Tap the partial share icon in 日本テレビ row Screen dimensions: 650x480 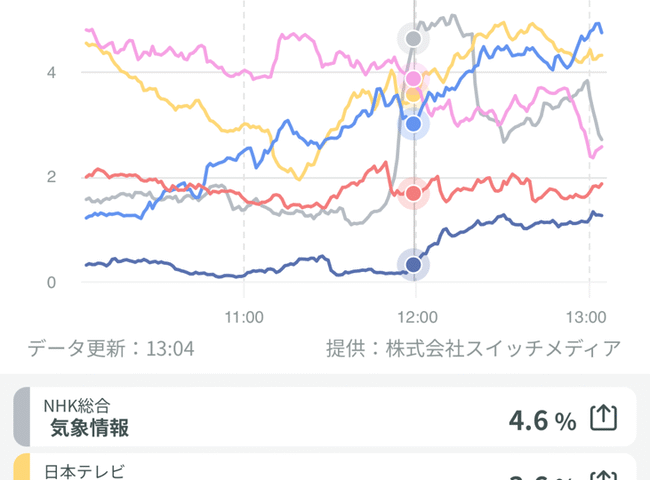[604, 475]
